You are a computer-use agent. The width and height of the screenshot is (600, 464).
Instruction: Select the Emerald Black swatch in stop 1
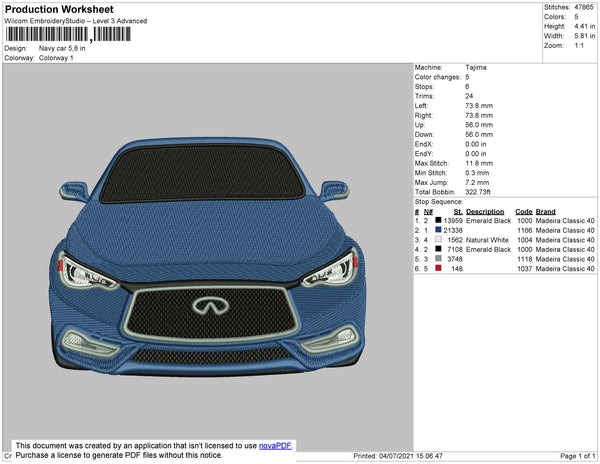(x=437, y=220)
